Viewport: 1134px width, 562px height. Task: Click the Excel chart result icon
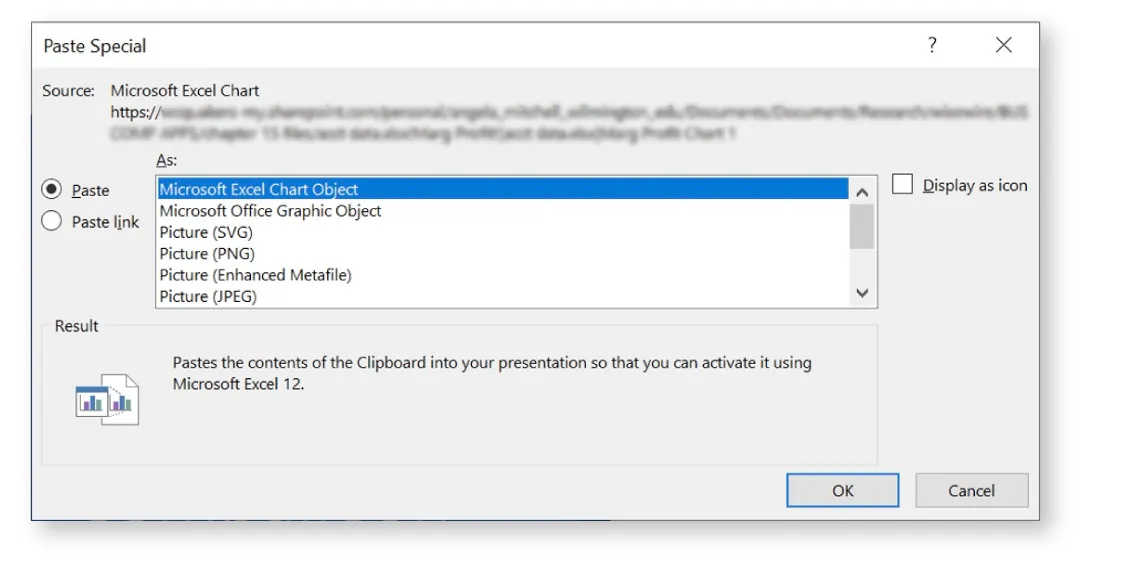107,400
